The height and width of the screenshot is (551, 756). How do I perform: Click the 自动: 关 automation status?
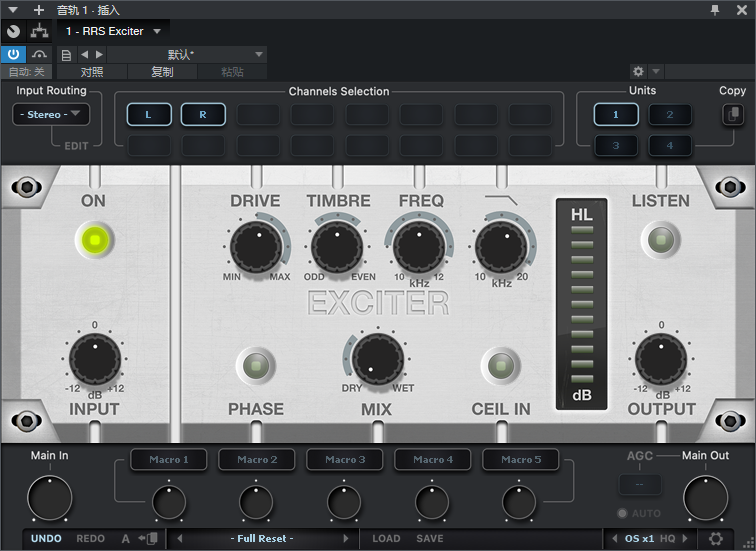pyautogui.click(x=27, y=72)
